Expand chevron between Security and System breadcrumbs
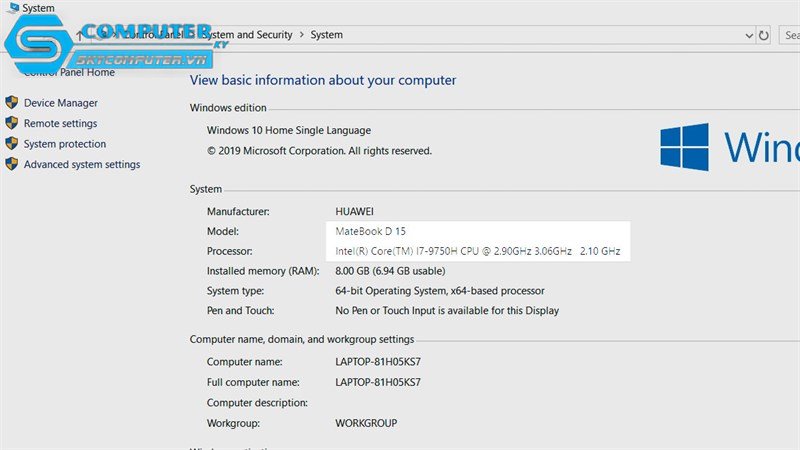The image size is (800, 450). (x=302, y=35)
